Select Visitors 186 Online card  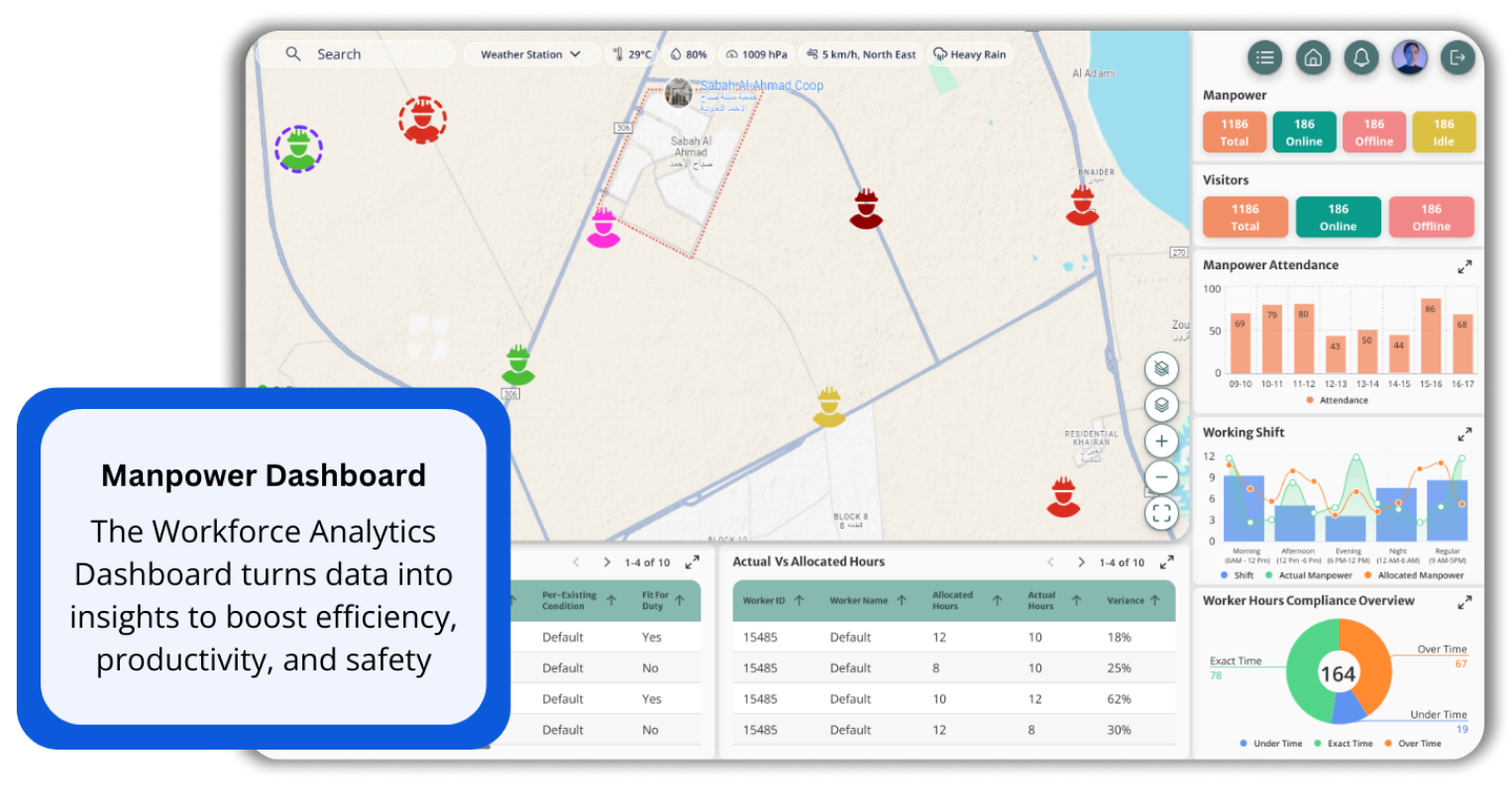[1339, 217]
